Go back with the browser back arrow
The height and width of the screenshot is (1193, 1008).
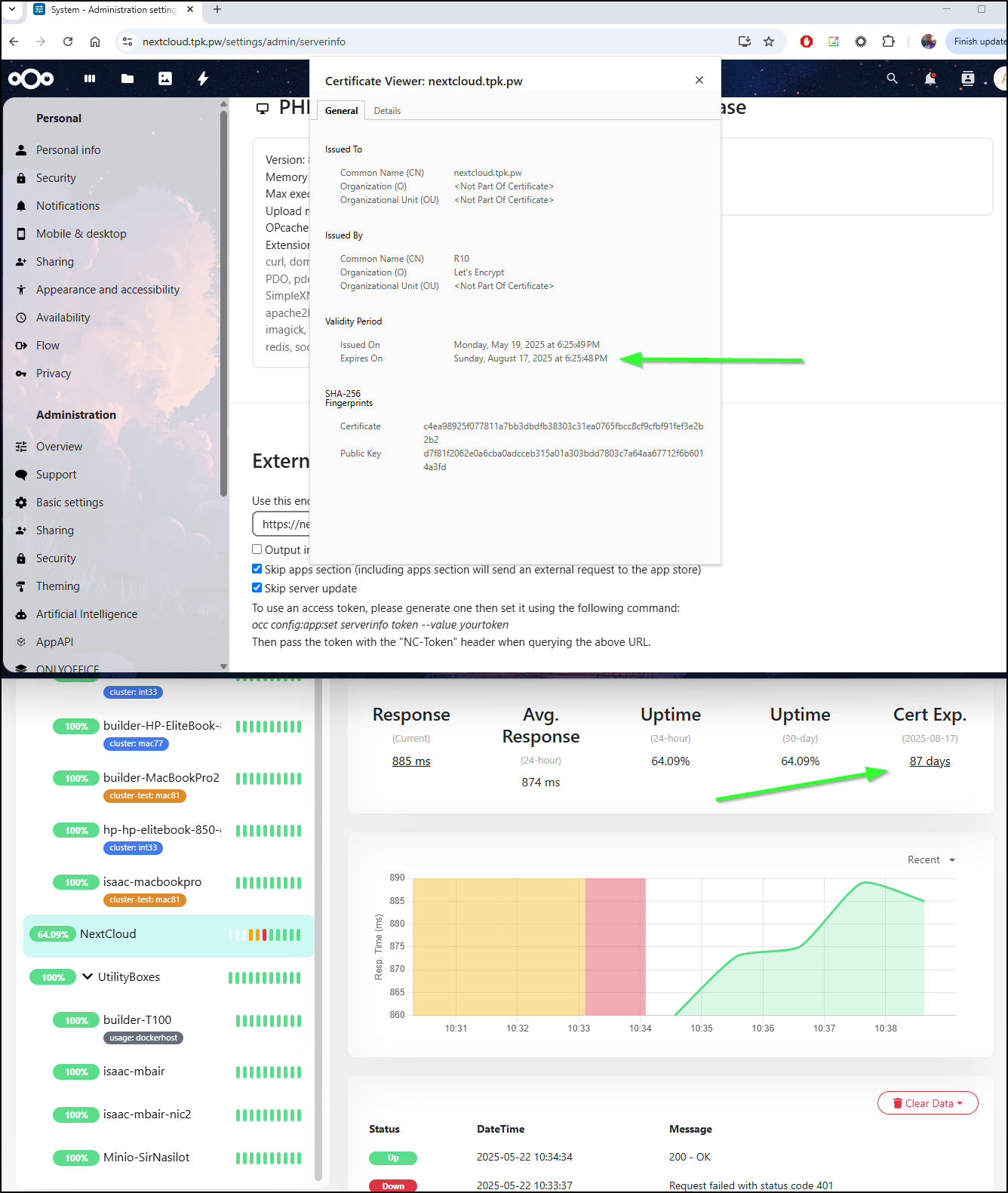coord(14,42)
